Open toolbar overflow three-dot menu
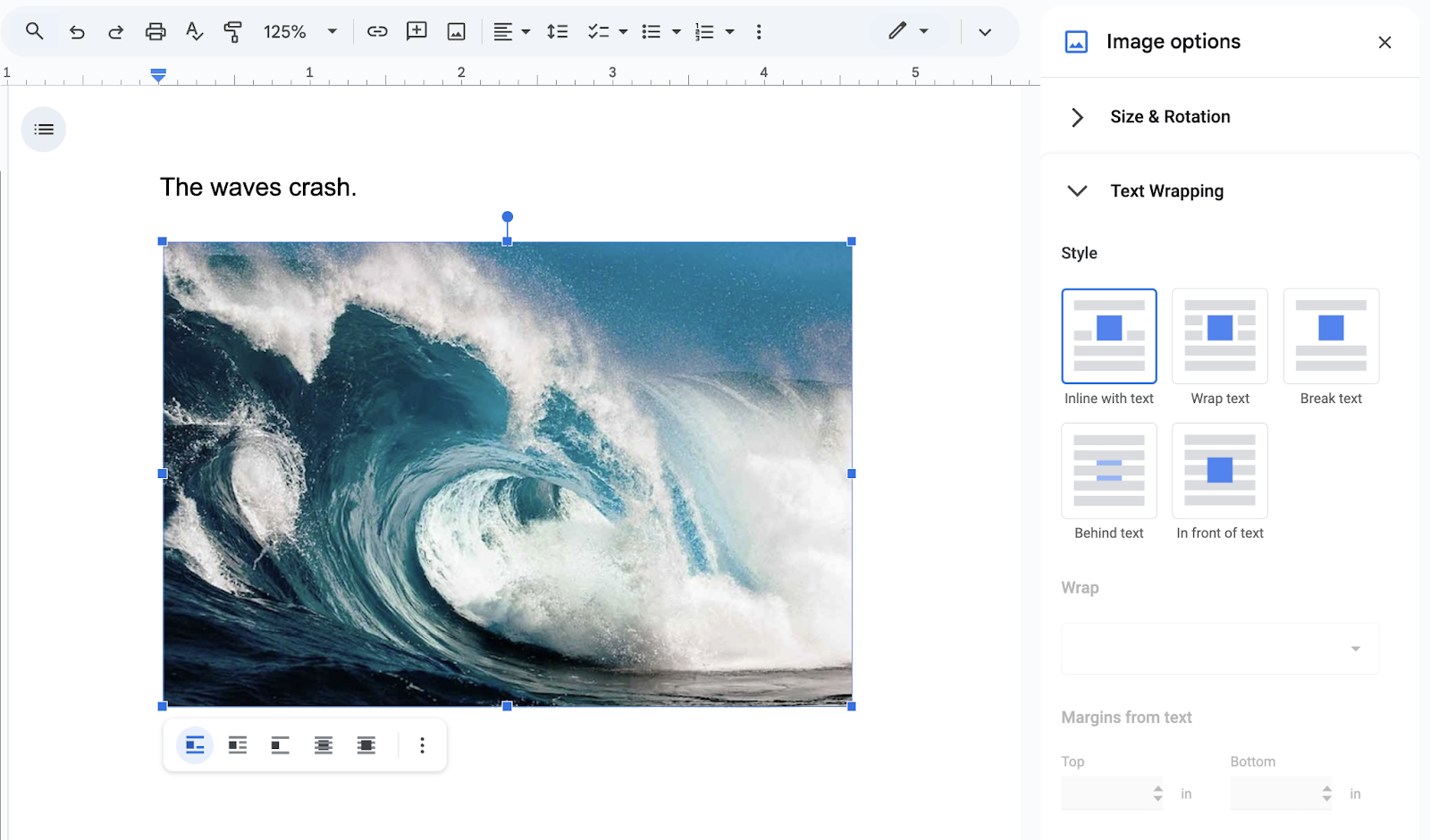 [759, 32]
